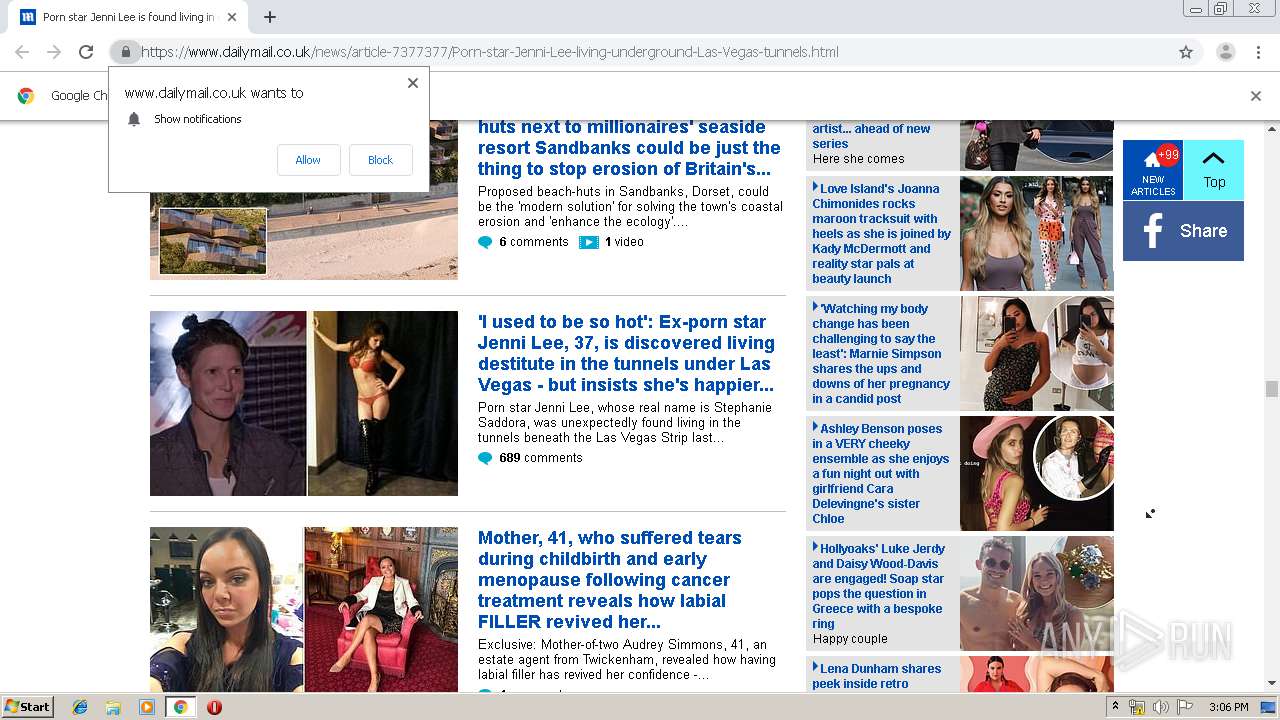This screenshot has height=720, width=1280.
Task: Open Ashley Benson cheeky ensemble story
Action: [881, 473]
